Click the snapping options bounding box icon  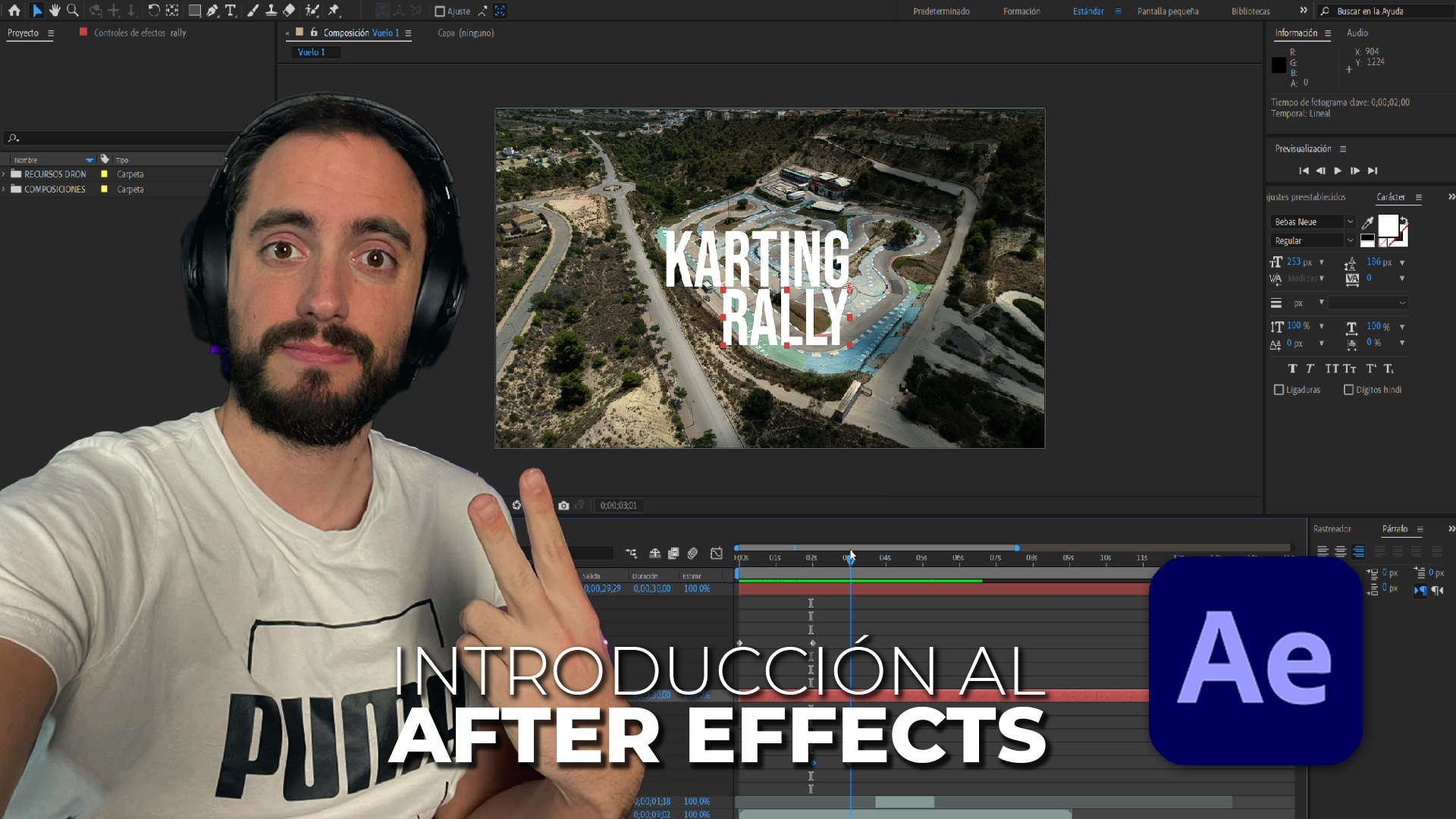pos(500,11)
